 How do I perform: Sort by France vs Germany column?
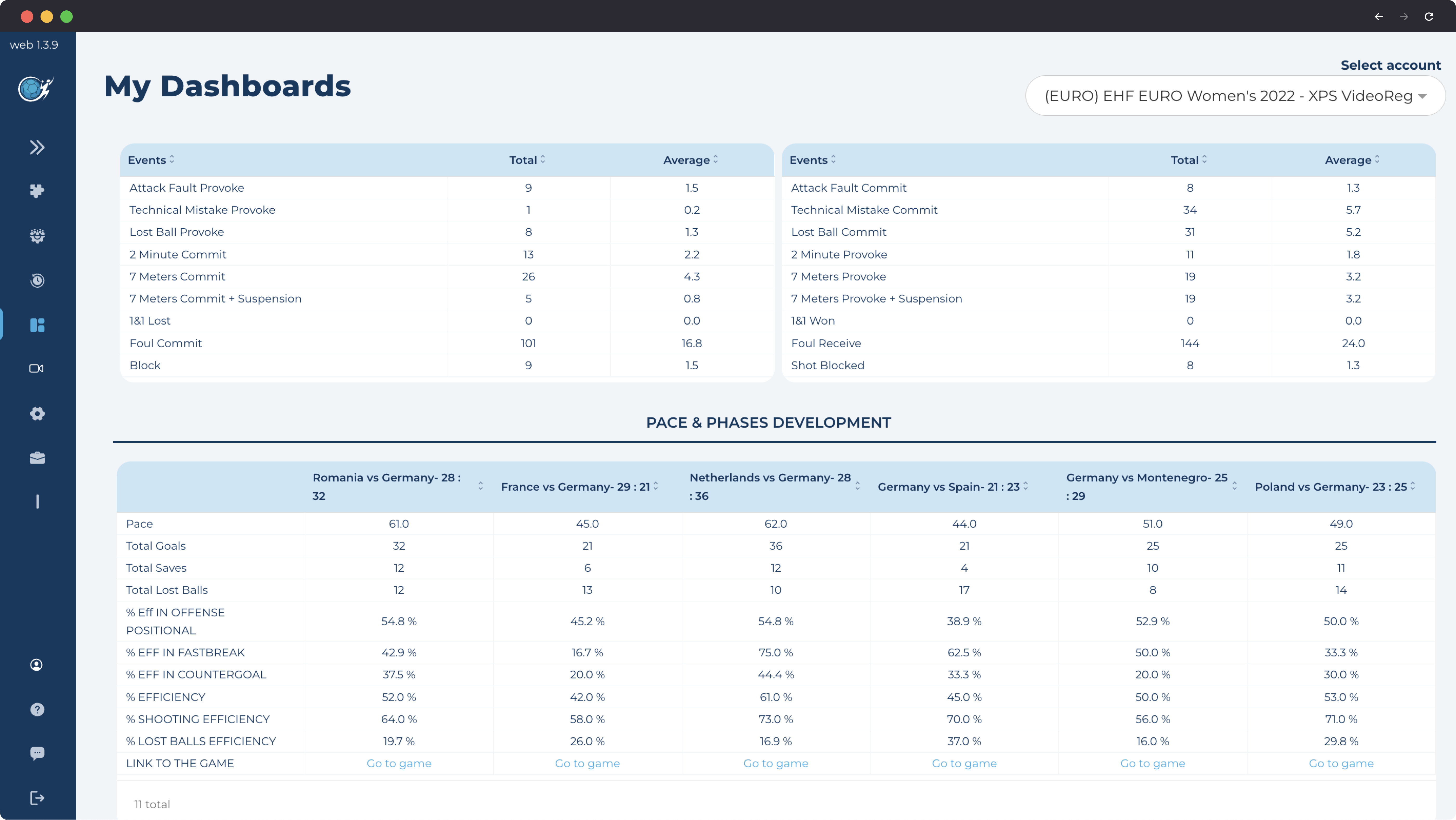pos(656,486)
